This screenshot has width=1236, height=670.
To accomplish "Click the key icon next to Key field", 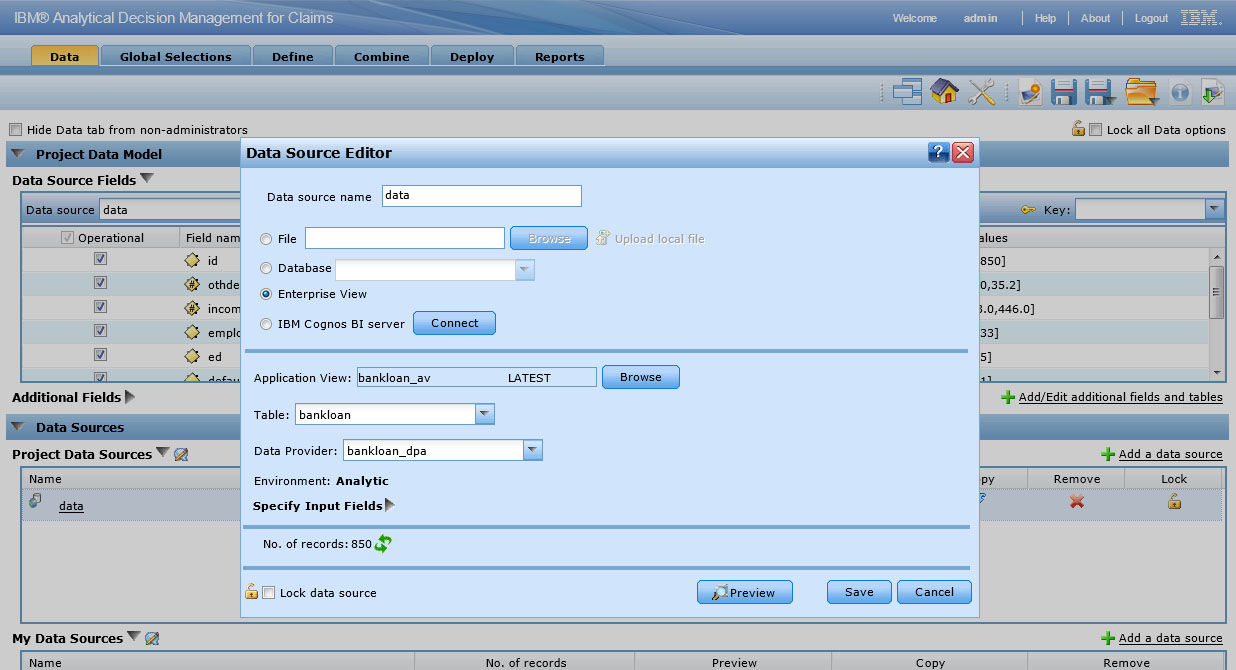I will point(1028,209).
